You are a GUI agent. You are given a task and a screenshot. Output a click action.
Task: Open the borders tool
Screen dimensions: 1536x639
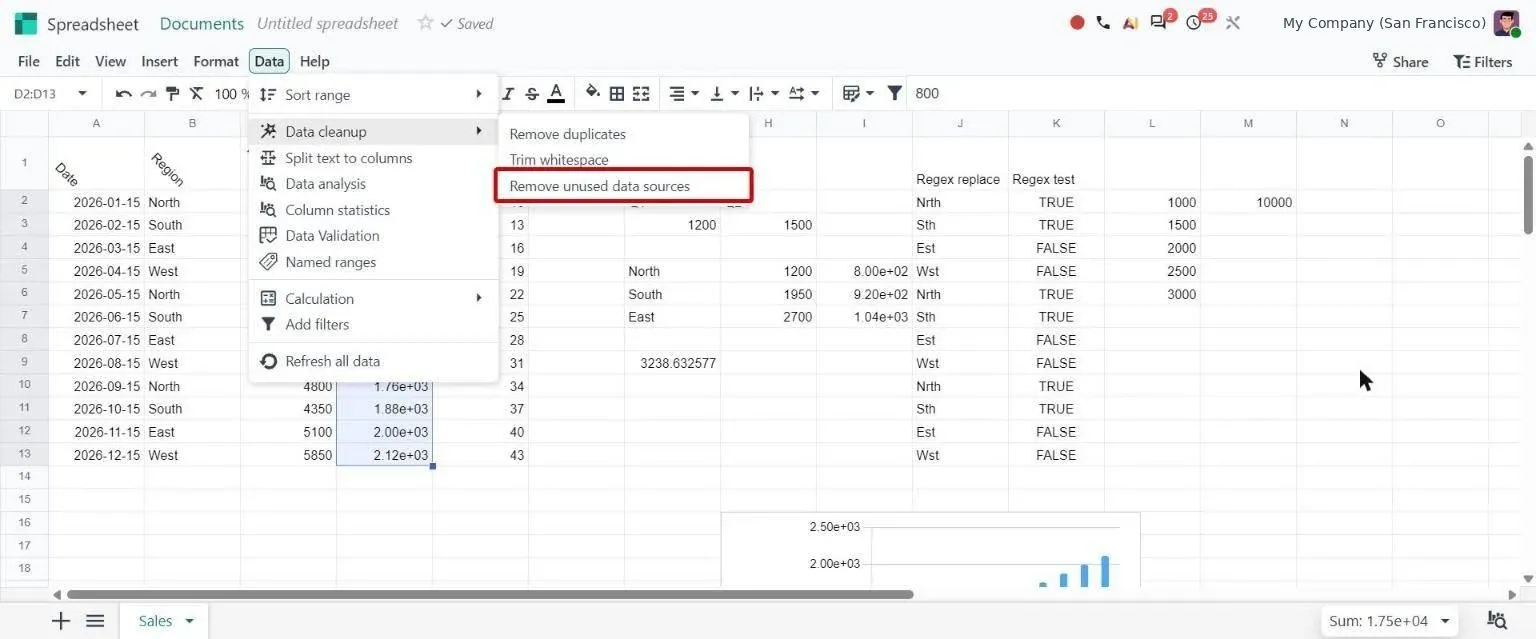pyautogui.click(x=617, y=94)
